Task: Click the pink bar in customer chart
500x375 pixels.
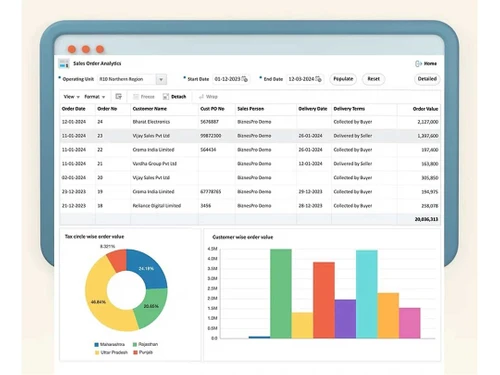Action: pyautogui.click(x=410, y=323)
